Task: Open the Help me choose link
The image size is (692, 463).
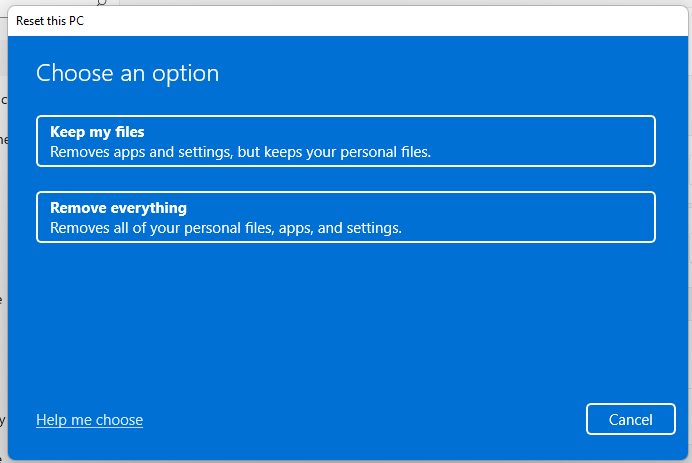Action: tap(89, 420)
